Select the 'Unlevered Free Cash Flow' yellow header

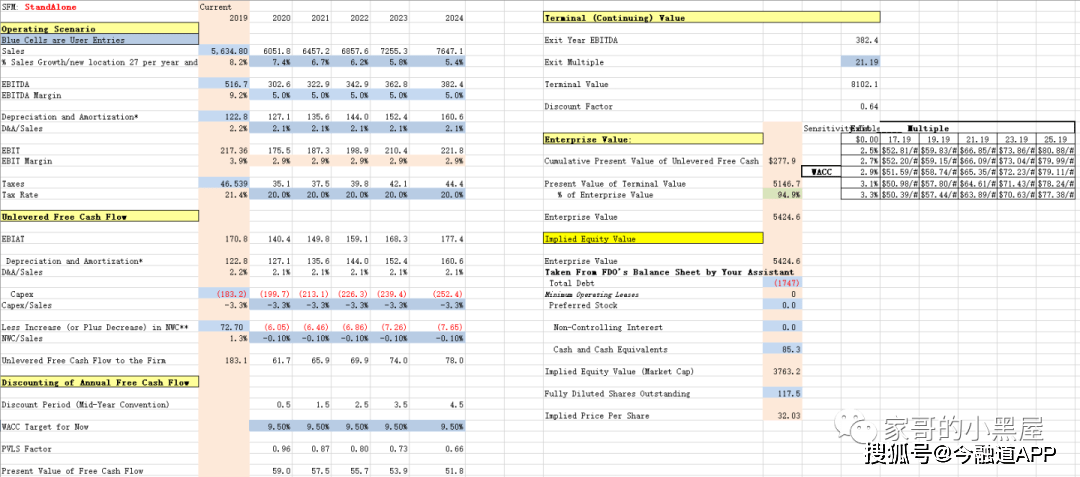click(99, 217)
